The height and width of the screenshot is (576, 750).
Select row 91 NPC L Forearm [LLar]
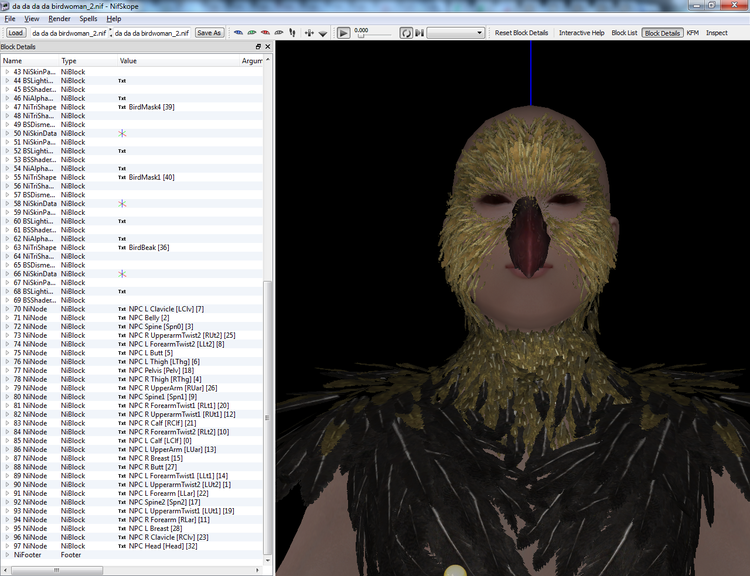(x=132, y=493)
